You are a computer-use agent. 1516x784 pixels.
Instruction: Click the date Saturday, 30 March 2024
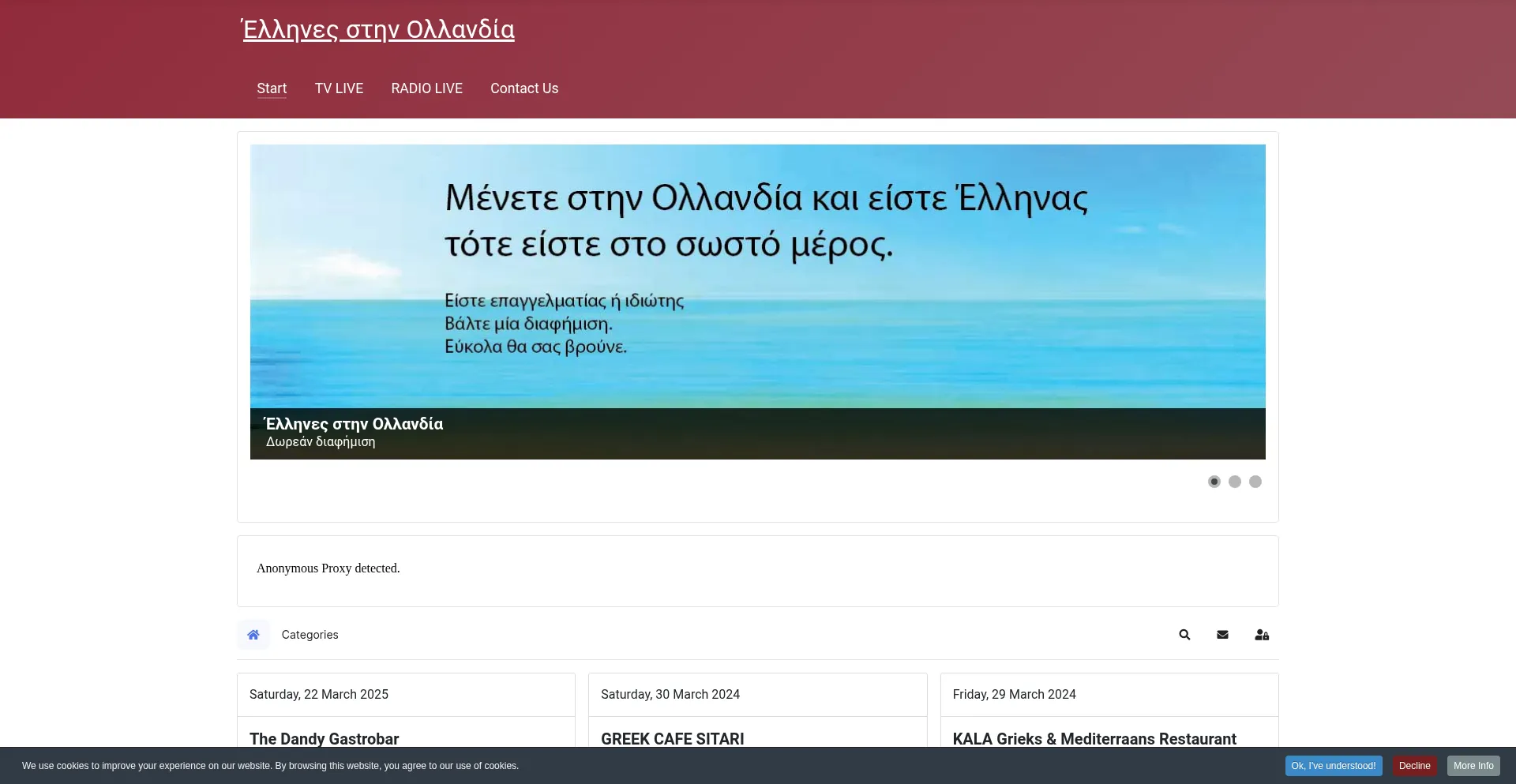click(670, 695)
